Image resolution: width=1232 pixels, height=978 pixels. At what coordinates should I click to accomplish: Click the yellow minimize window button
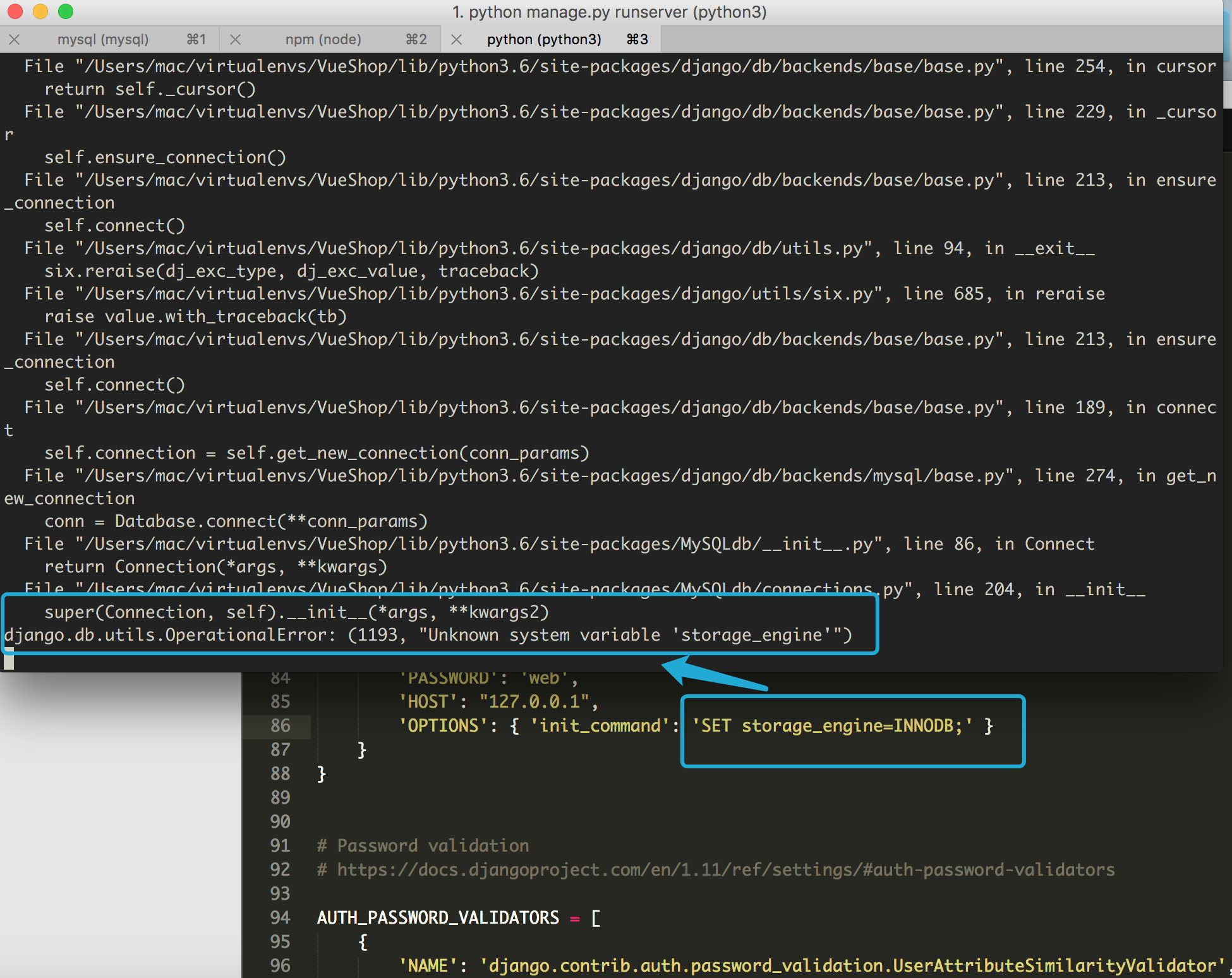tap(40, 11)
